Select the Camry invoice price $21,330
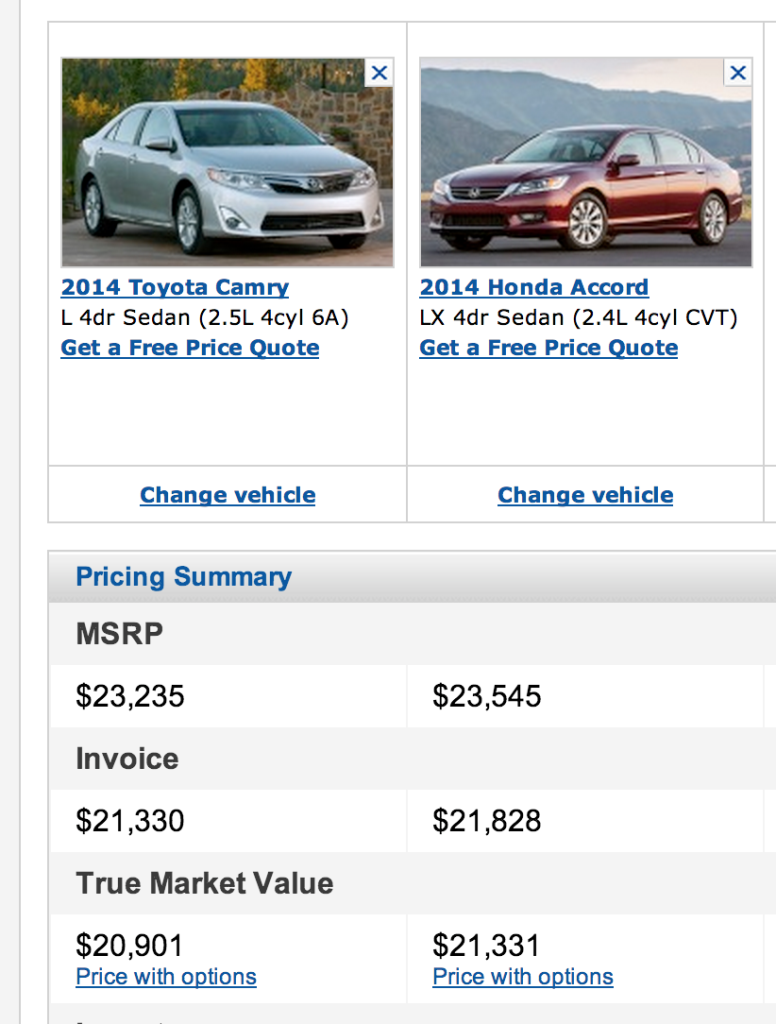The image size is (776, 1024). [x=130, y=821]
